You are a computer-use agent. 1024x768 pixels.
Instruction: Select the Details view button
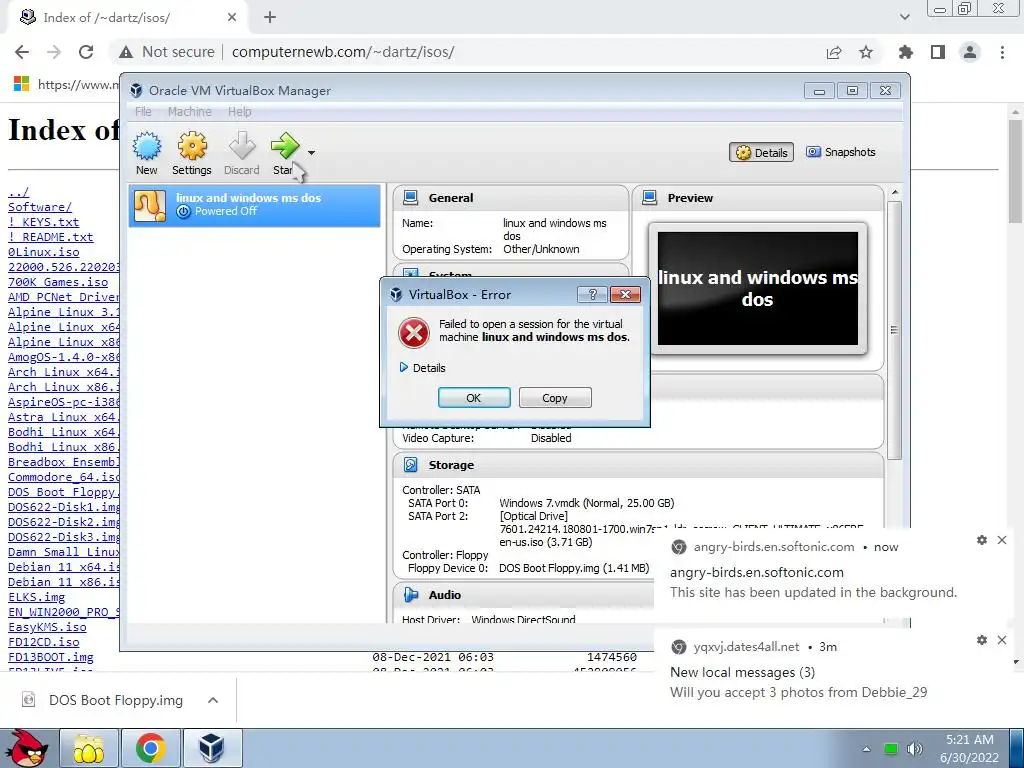(761, 152)
